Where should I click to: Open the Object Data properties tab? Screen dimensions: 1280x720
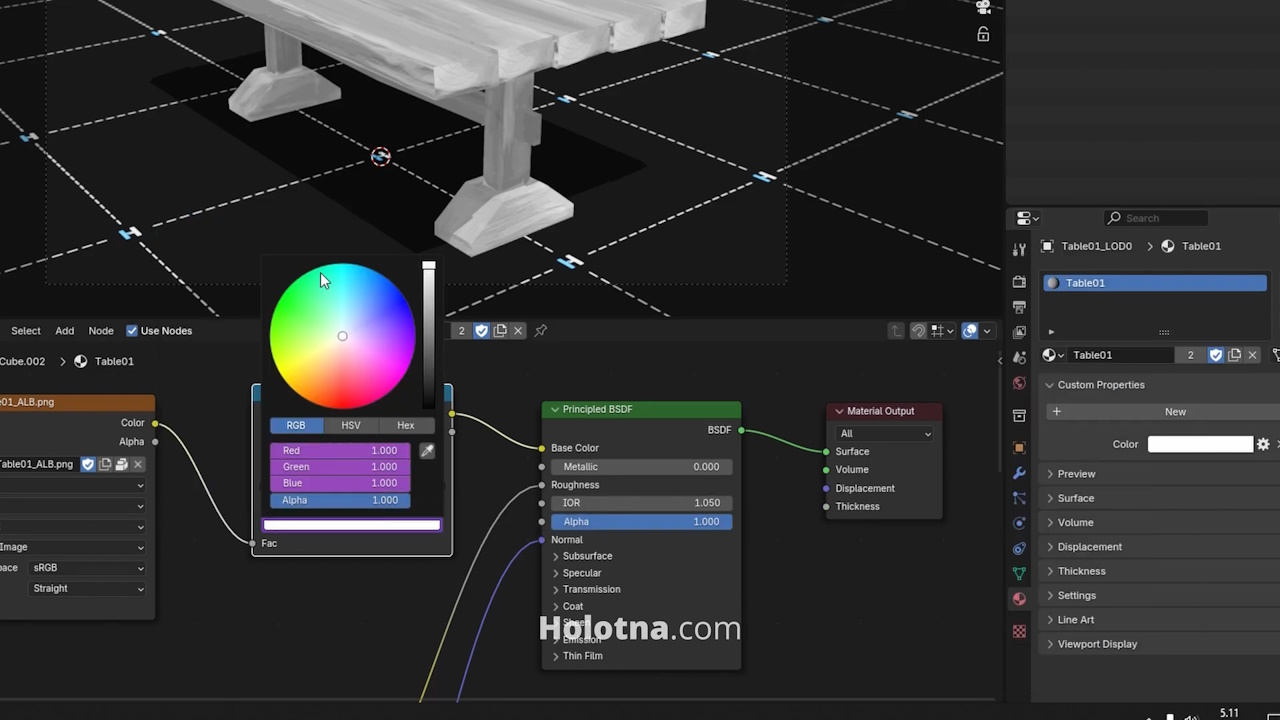1019,574
